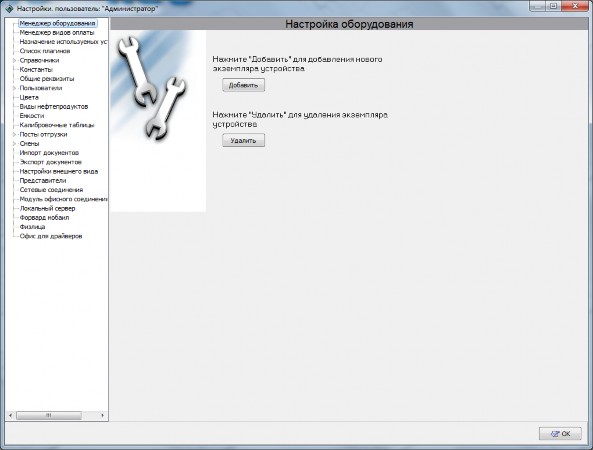This screenshot has height=450, width=593.
Task: Click the application icon in title bar
Action: 9,8
